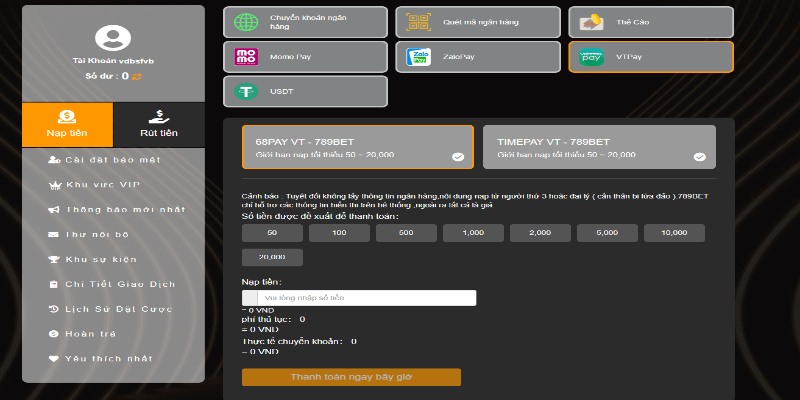
Task: Click the Tài Khoản vdbsfvb text
Action: [113, 61]
